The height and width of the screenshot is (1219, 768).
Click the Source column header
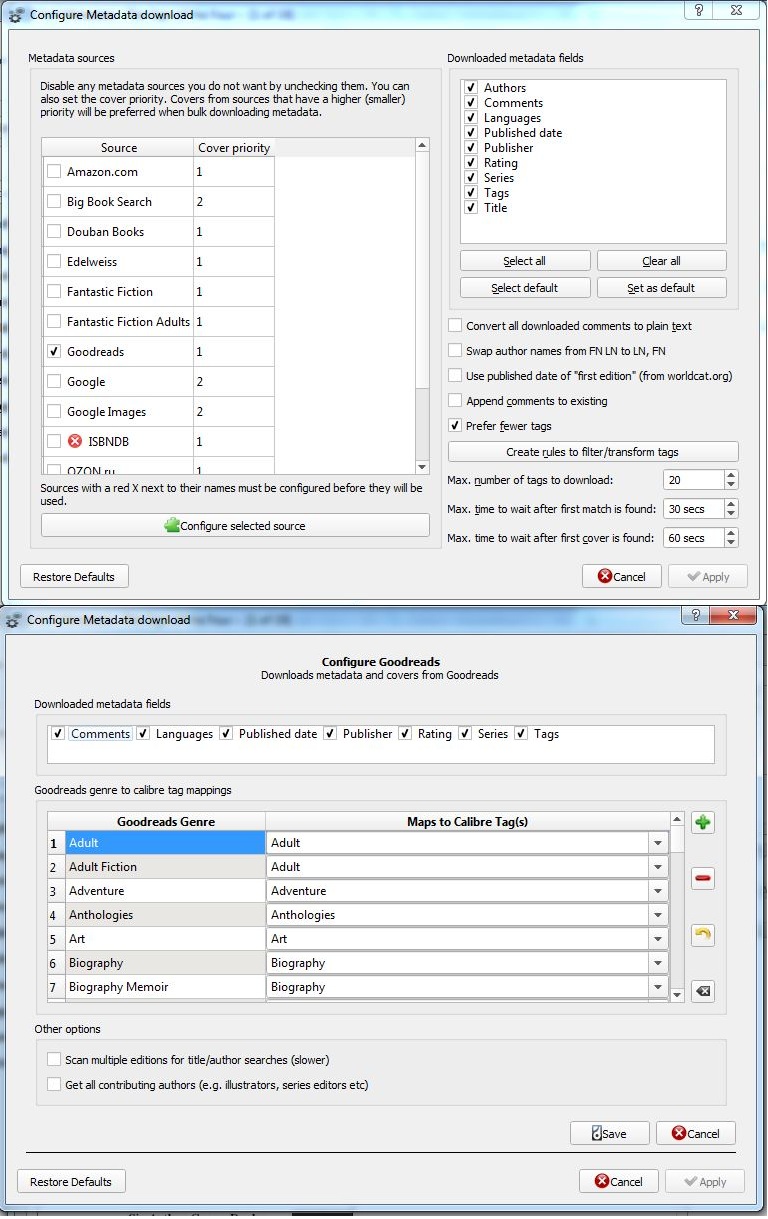point(118,148)
